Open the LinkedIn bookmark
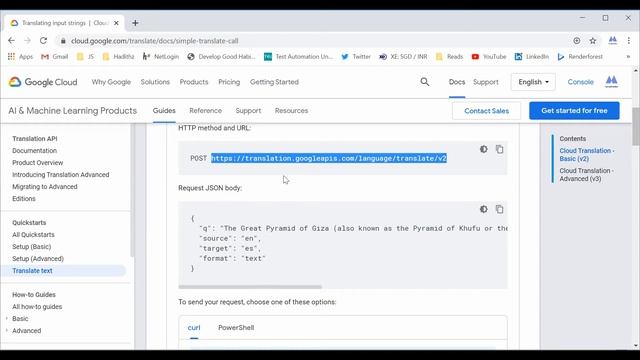The image size is (640, 360). click(532, 57)
